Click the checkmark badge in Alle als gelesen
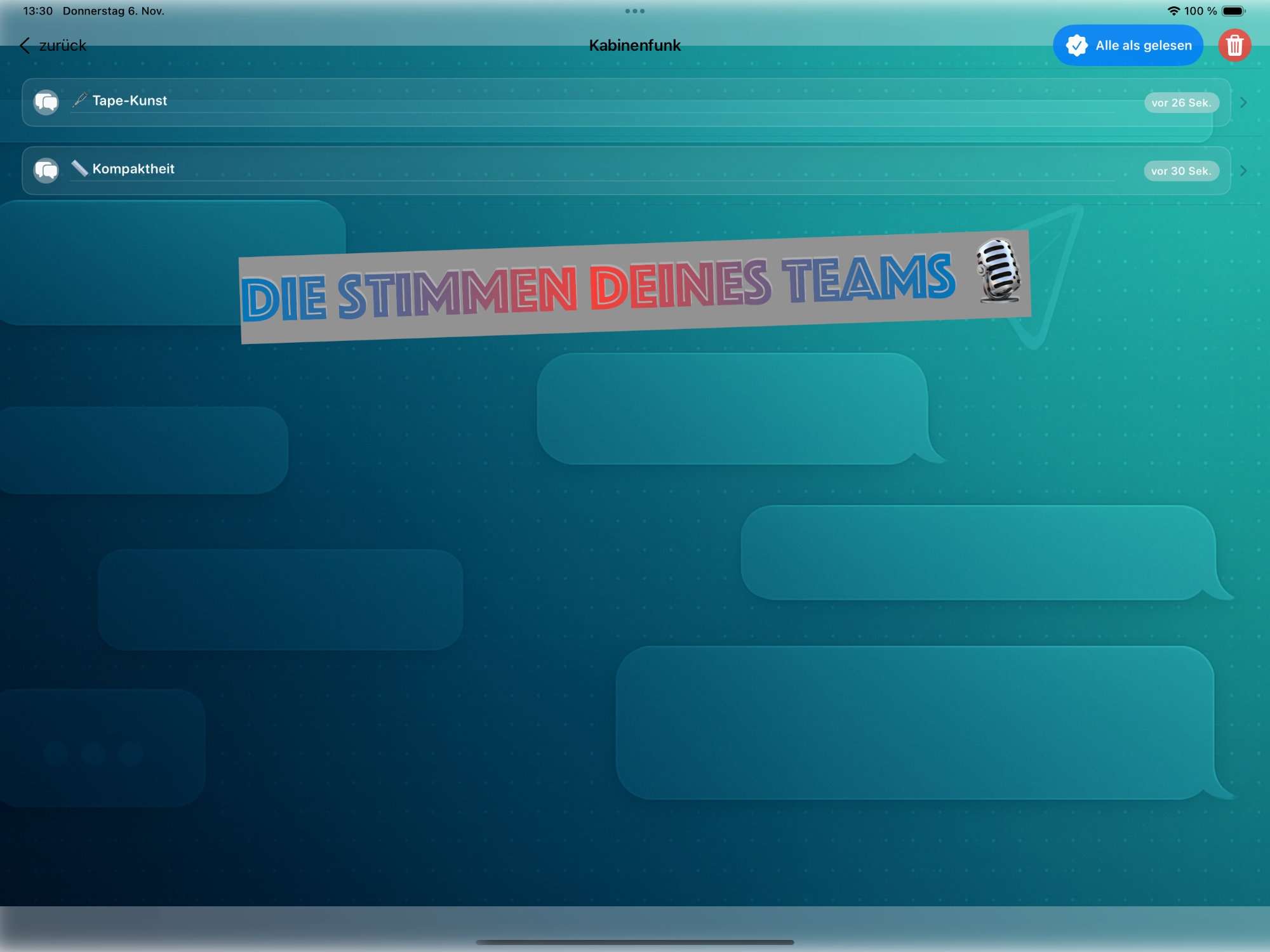1270x952 pixels. coord(1076,46)
